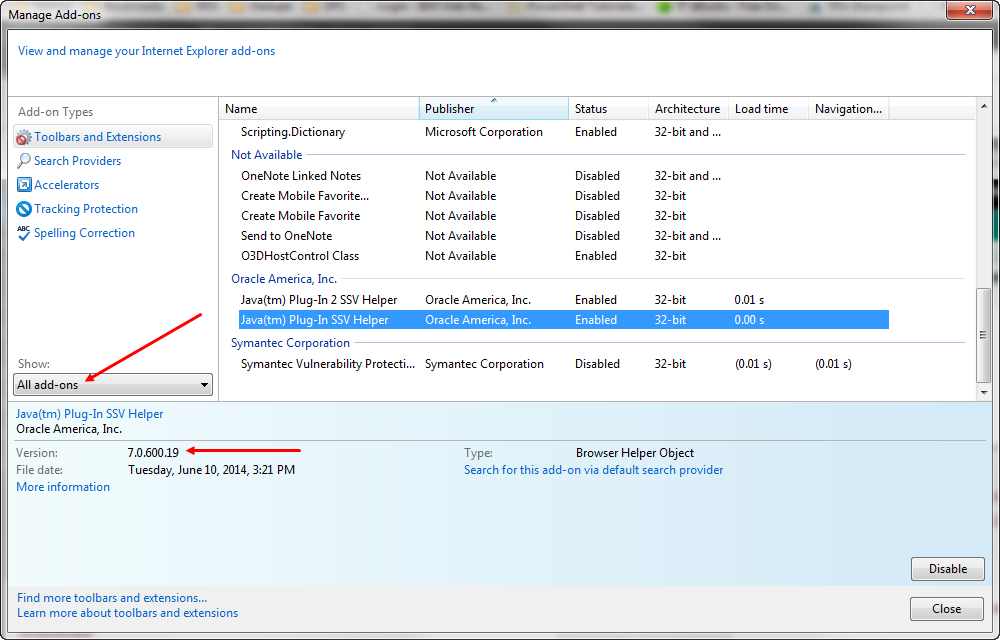Image resolution: width=1000 pixels, height=640 pixels.
Task: Click Disabled status of Symantec Vulnerability Protection
Action: [597, 364]
